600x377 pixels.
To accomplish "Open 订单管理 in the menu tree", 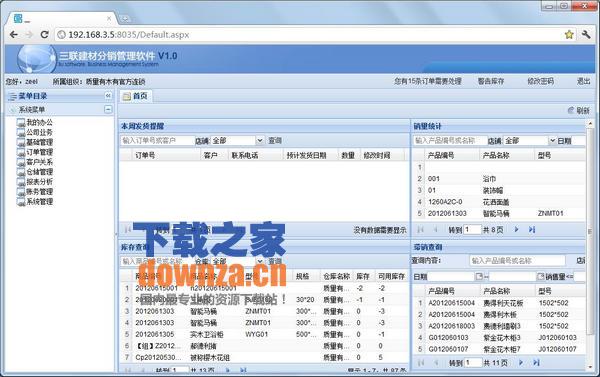I will pyautogui.click(x=39, y=152).
